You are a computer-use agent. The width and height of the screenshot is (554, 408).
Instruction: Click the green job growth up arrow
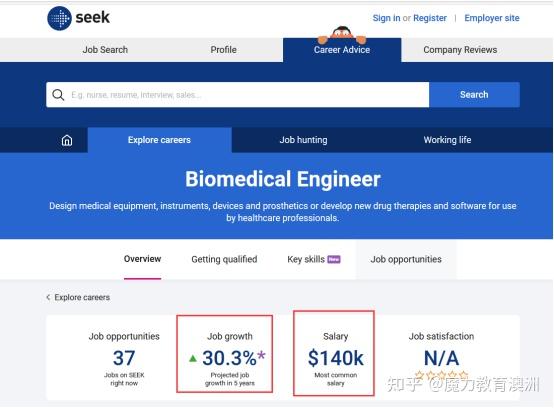(193, 359)
